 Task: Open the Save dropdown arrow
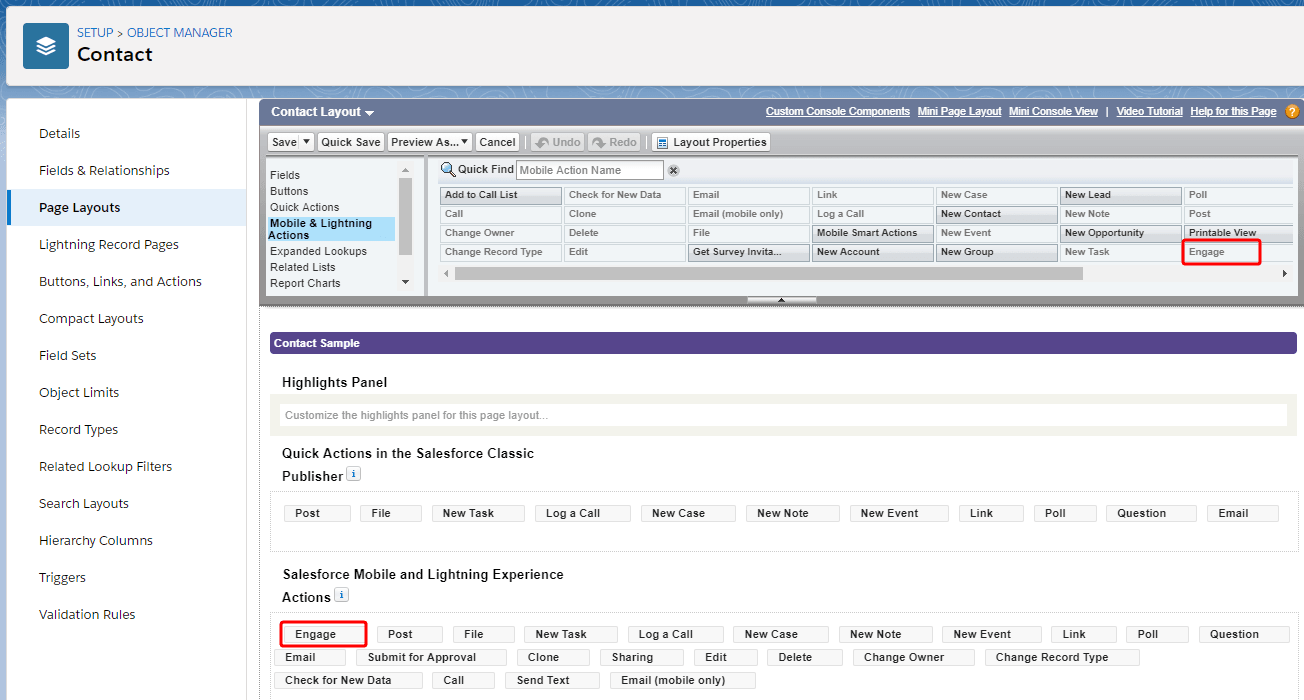click(x=306, y=142)
